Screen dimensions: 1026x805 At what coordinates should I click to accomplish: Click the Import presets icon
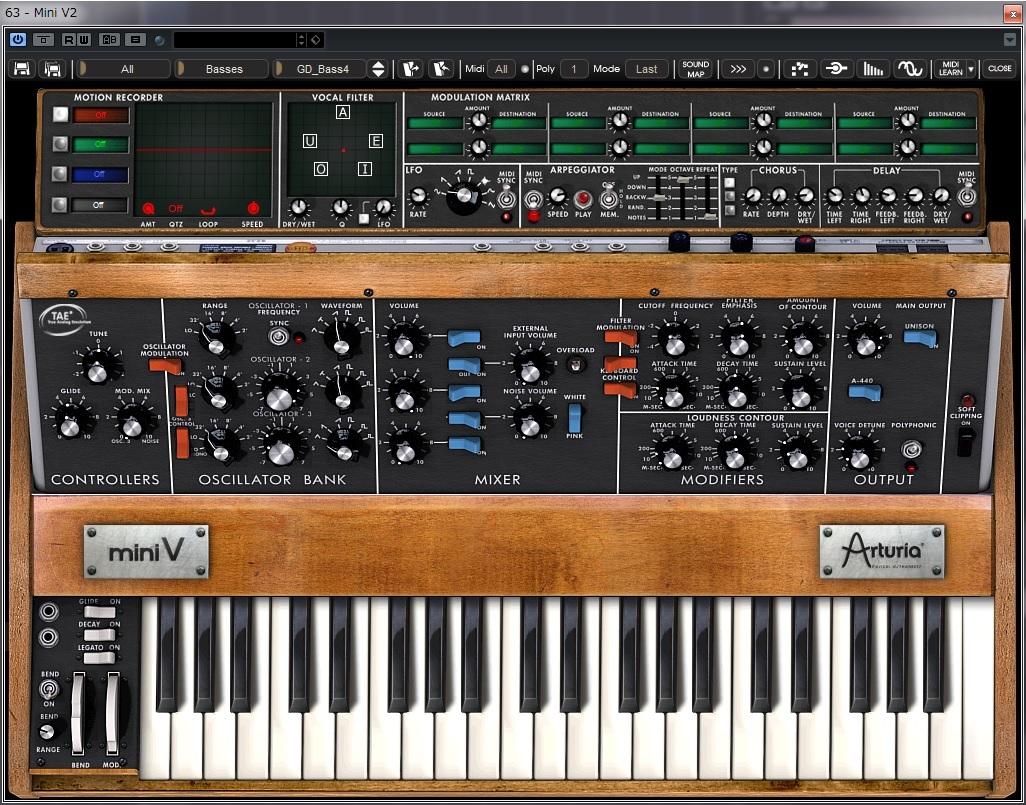411,69
